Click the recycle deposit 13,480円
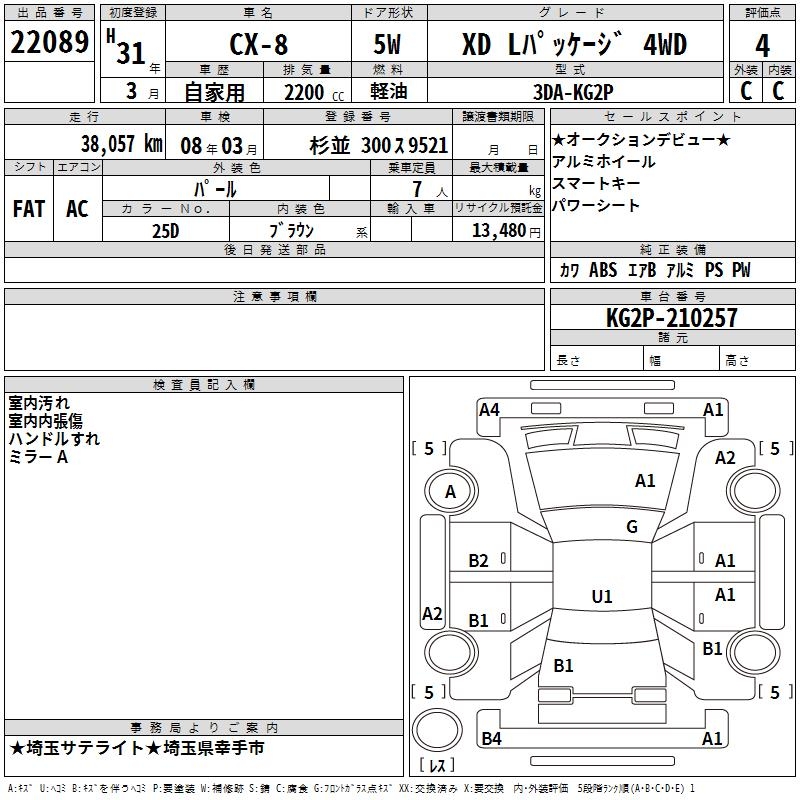This screenshot has width=800, height=800. point(506,231)
